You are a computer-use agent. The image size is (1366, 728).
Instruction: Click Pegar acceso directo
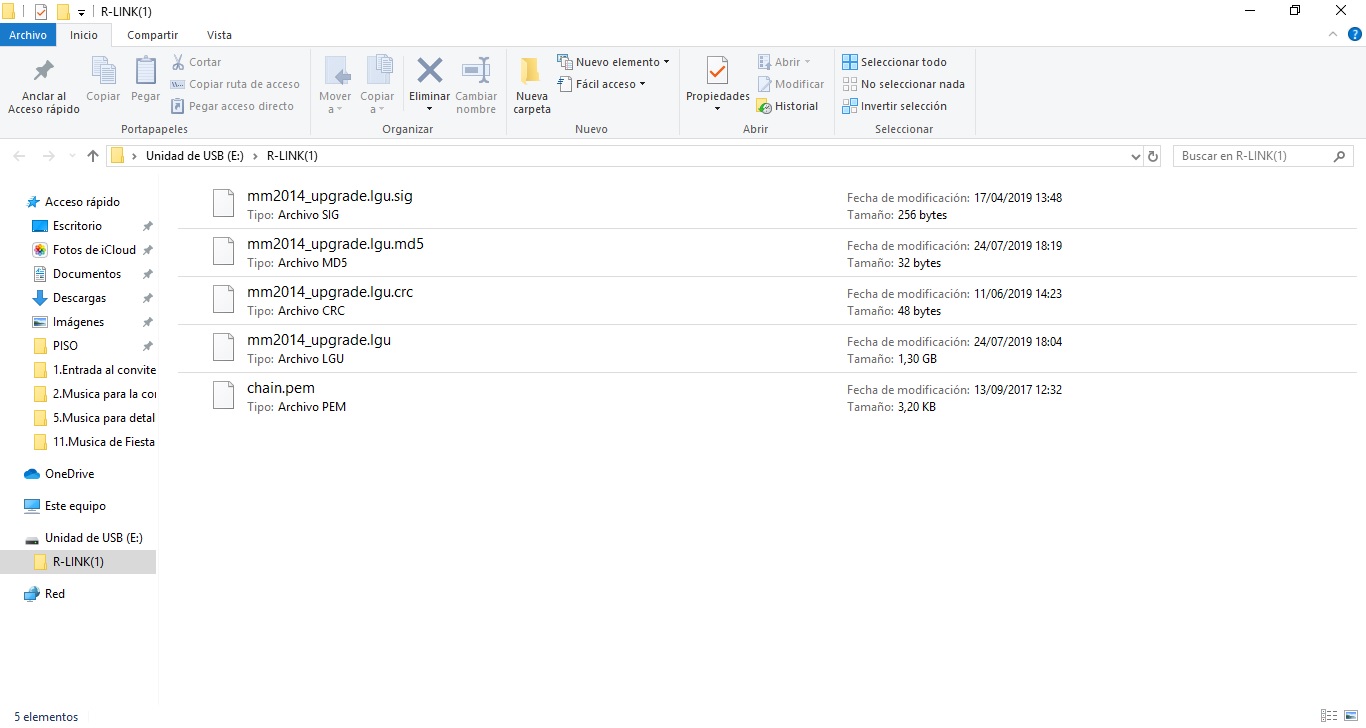[232, 106]
